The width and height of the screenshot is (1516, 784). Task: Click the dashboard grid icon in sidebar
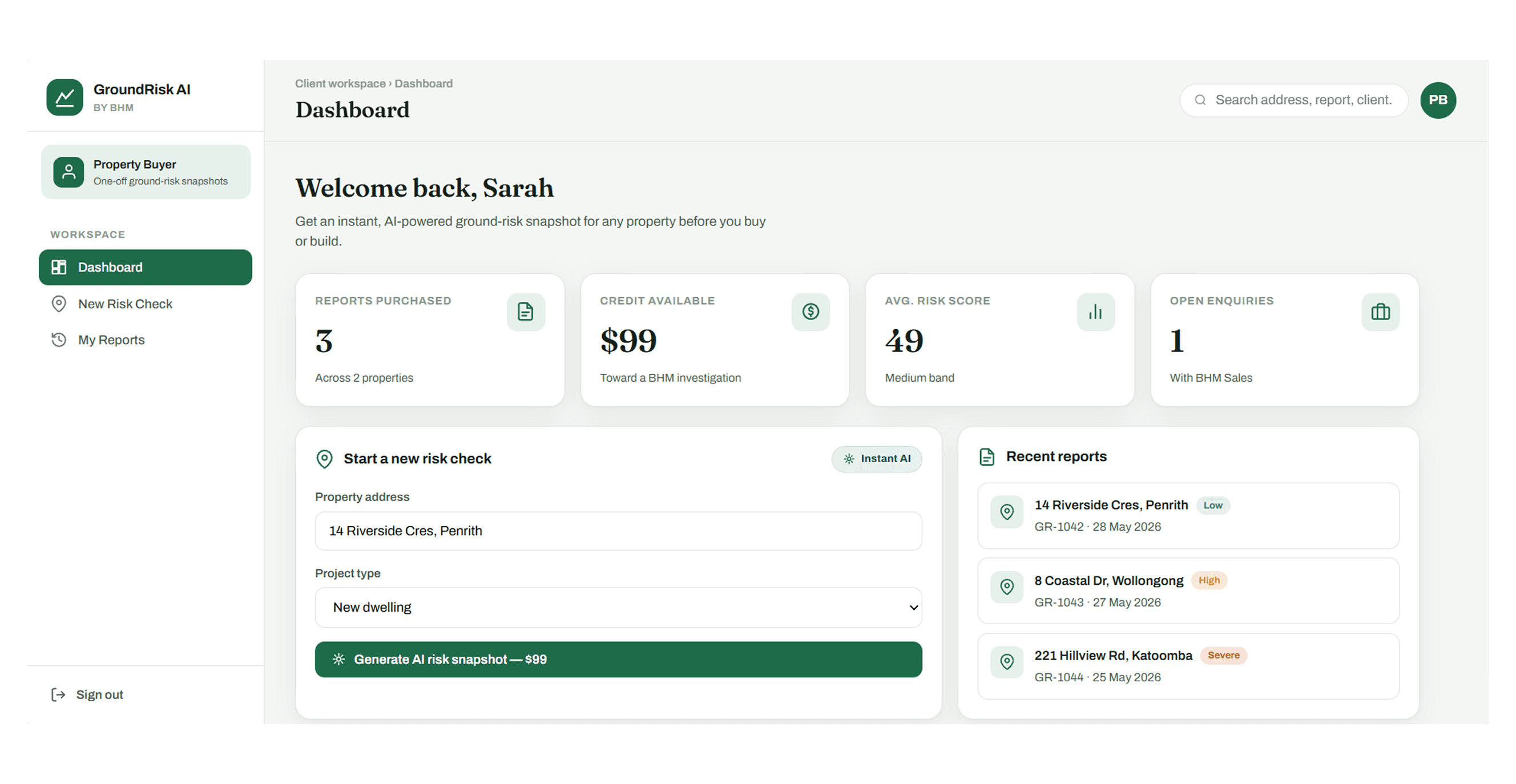click(x=59, y=268)
